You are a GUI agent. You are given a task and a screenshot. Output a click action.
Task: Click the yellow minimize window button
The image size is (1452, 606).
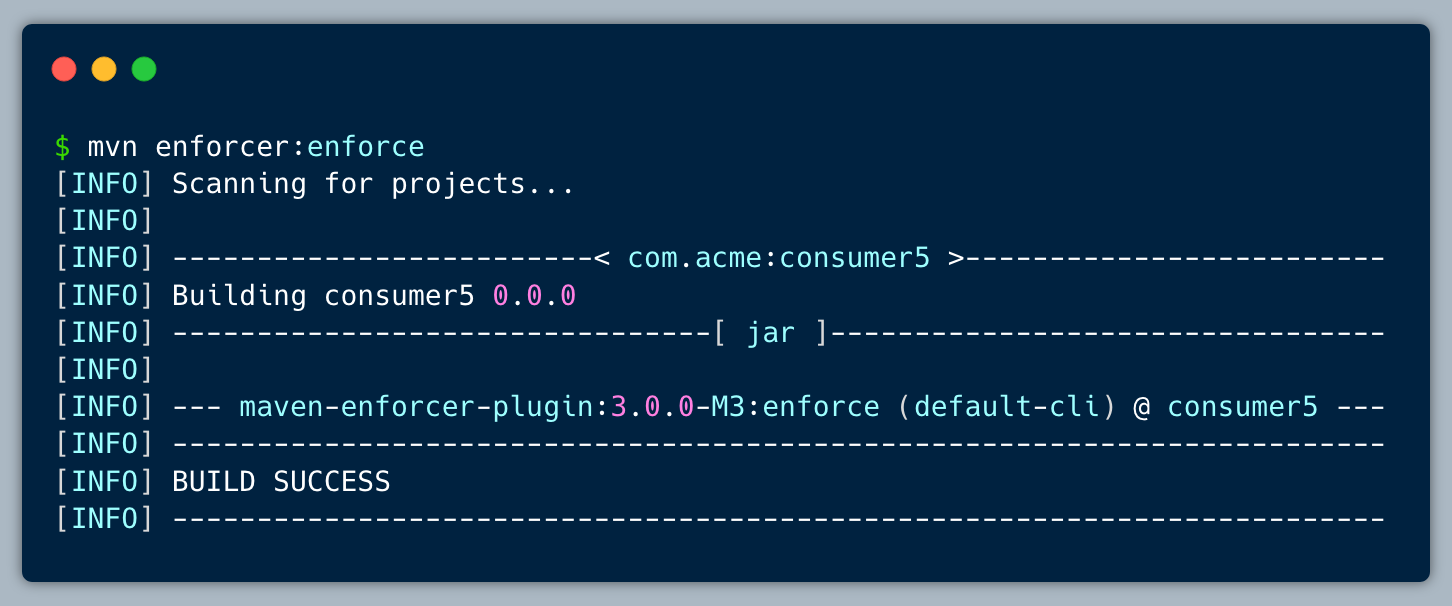click(104, 69)
